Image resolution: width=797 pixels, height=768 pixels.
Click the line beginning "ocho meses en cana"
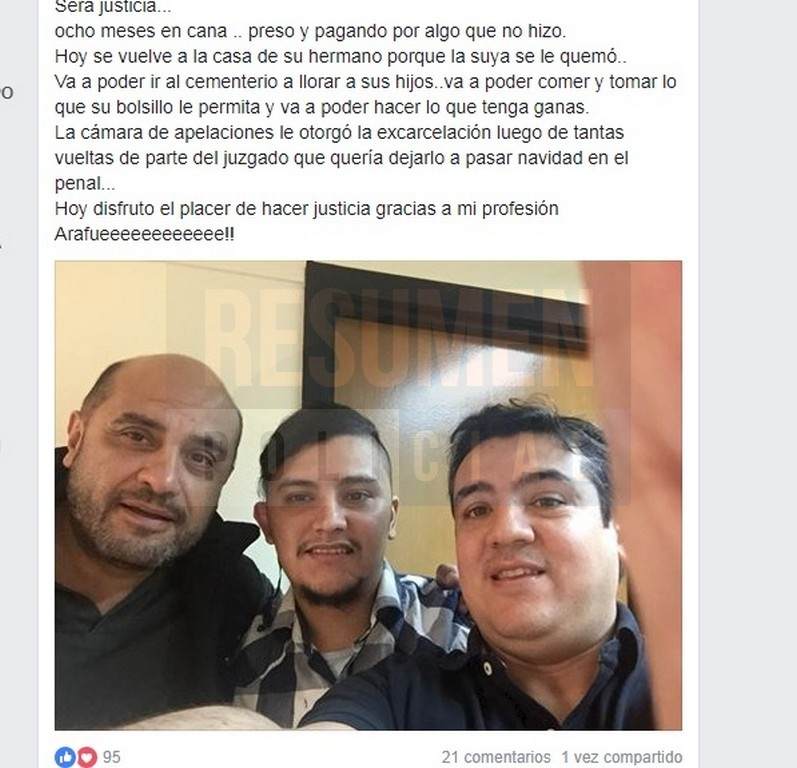click(x=310, y=32)
